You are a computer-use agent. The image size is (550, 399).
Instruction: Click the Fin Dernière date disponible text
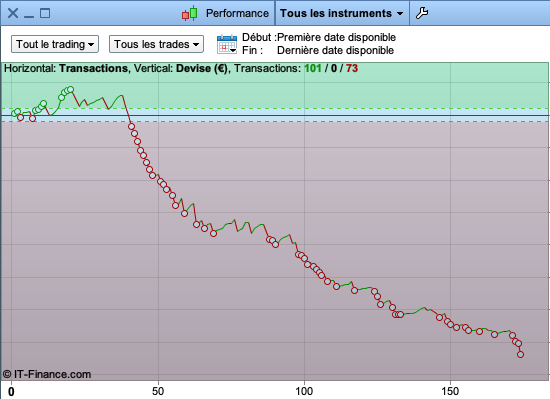318,50
